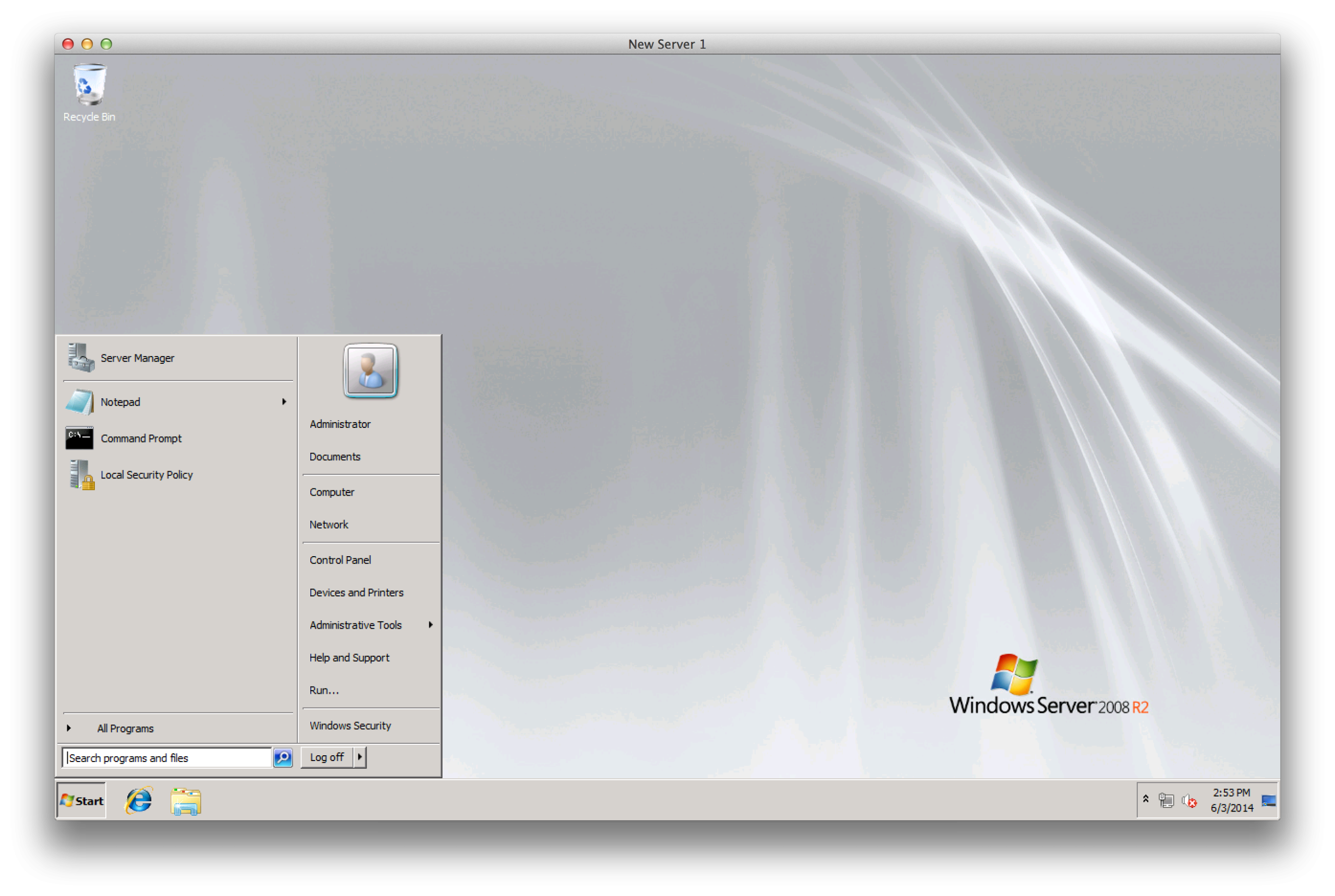Open Control Panel from the Start menu
Image resolution: width=1335 pixels, height=896 pixels.
click(x=339, y=559)
